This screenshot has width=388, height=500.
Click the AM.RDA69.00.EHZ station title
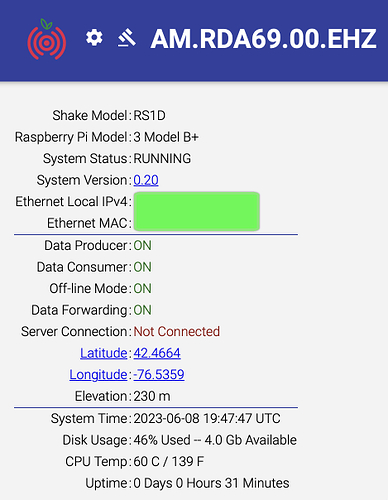[x=263, y=39]
